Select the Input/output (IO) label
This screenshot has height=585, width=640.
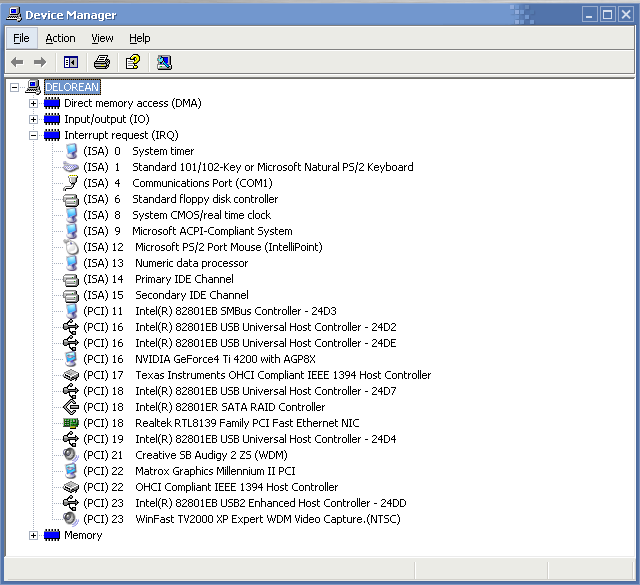click(x=107, y=119)
